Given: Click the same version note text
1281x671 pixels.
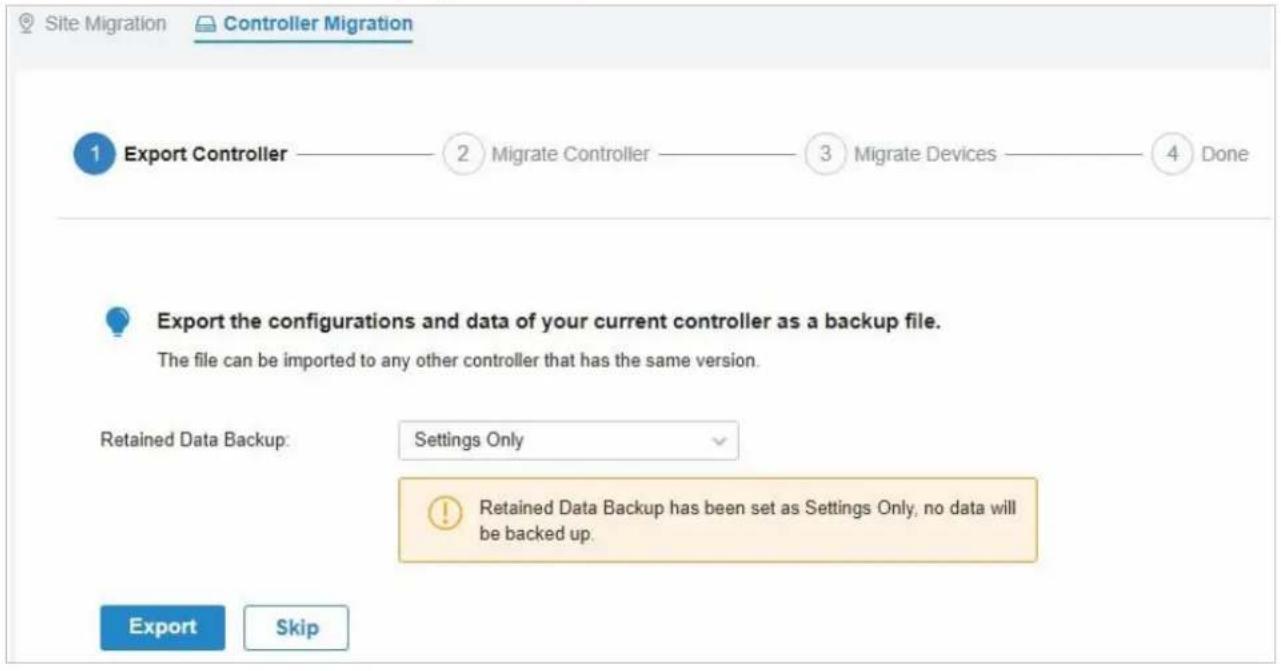Looking at the screenshot, I should pos(459,361).
